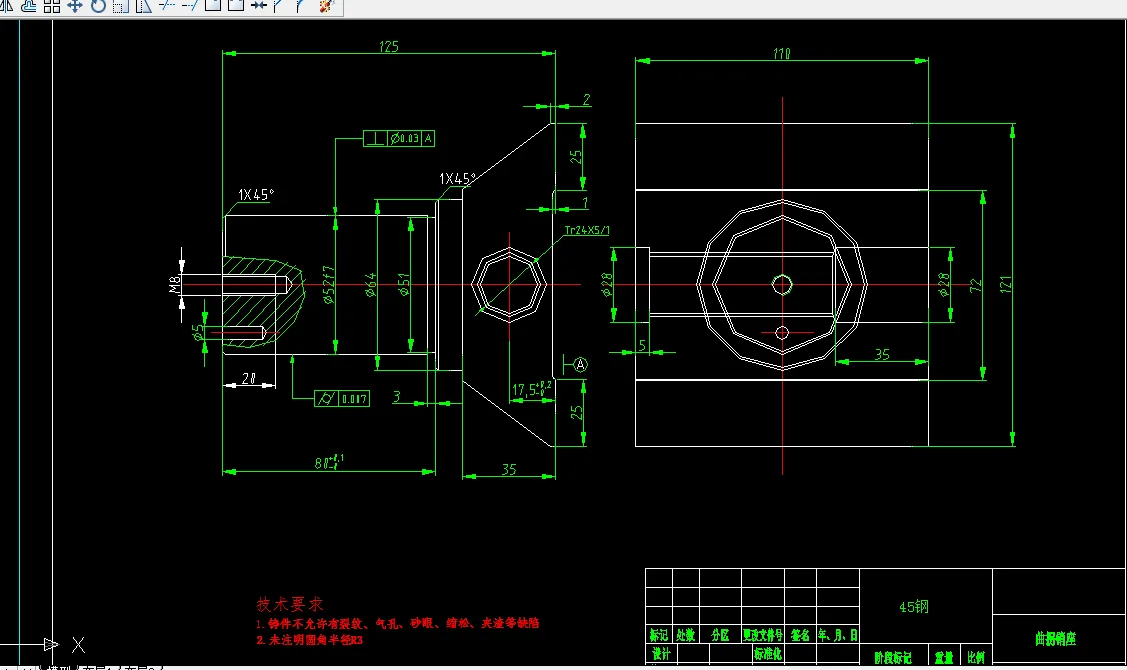Click the 技术要求 heading text

coord(291,604)
